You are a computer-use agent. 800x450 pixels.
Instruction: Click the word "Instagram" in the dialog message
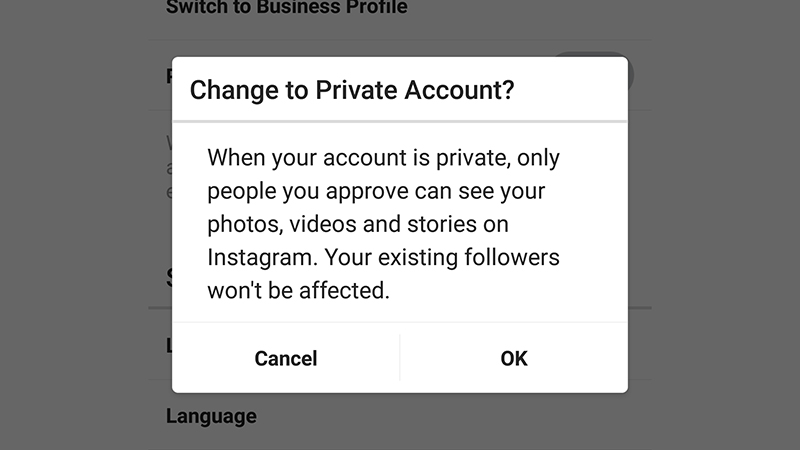click(x=262, y=258)
